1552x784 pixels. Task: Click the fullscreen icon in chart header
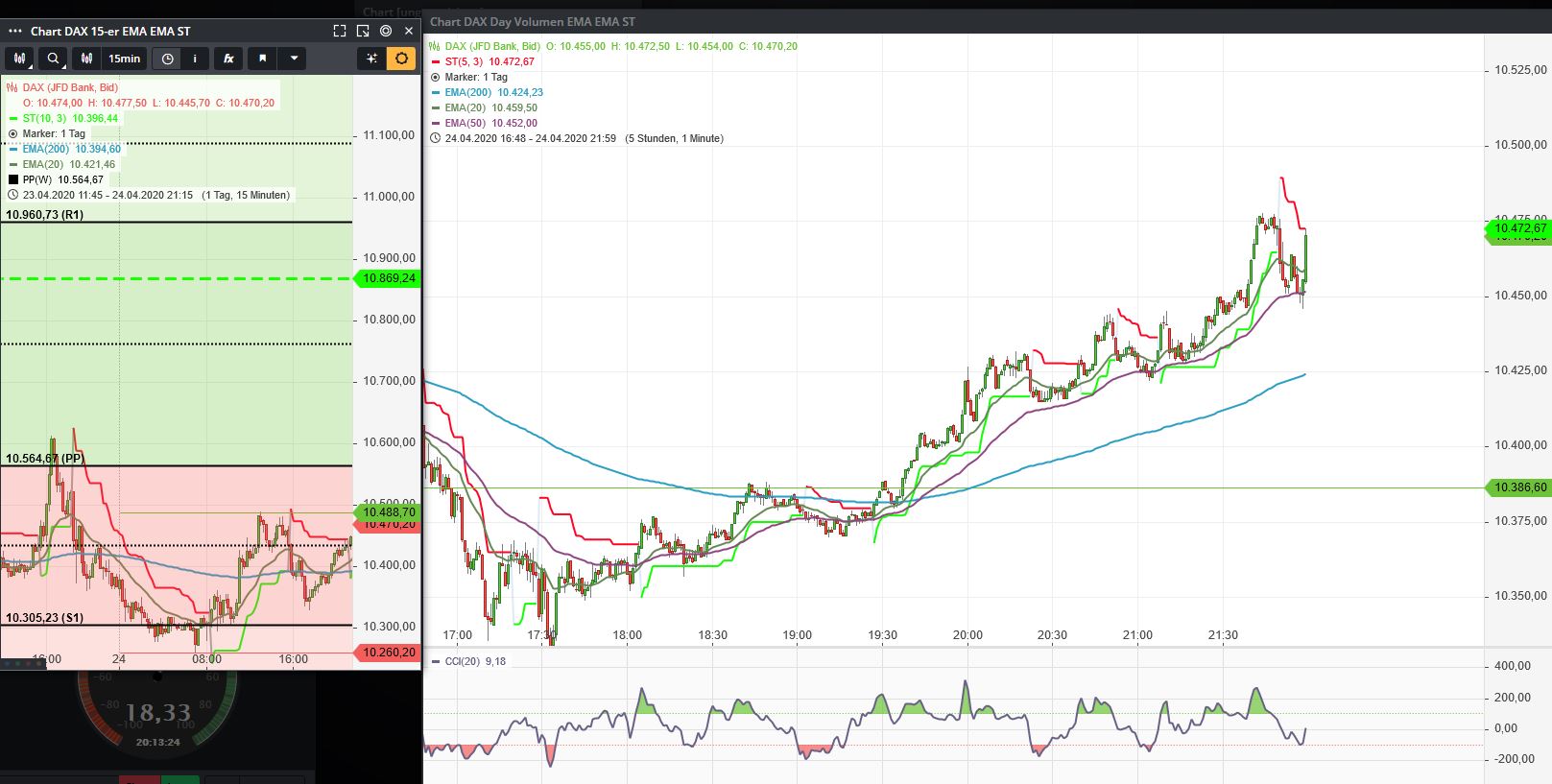pos(340,31)
